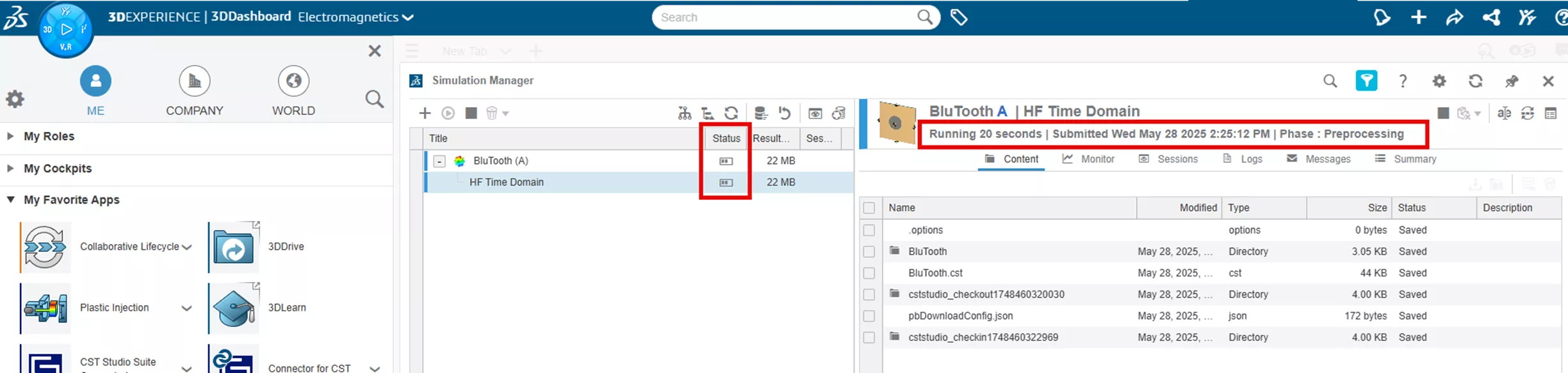Click the 3DEXPERIENCE compass icon

pos(66,29)
